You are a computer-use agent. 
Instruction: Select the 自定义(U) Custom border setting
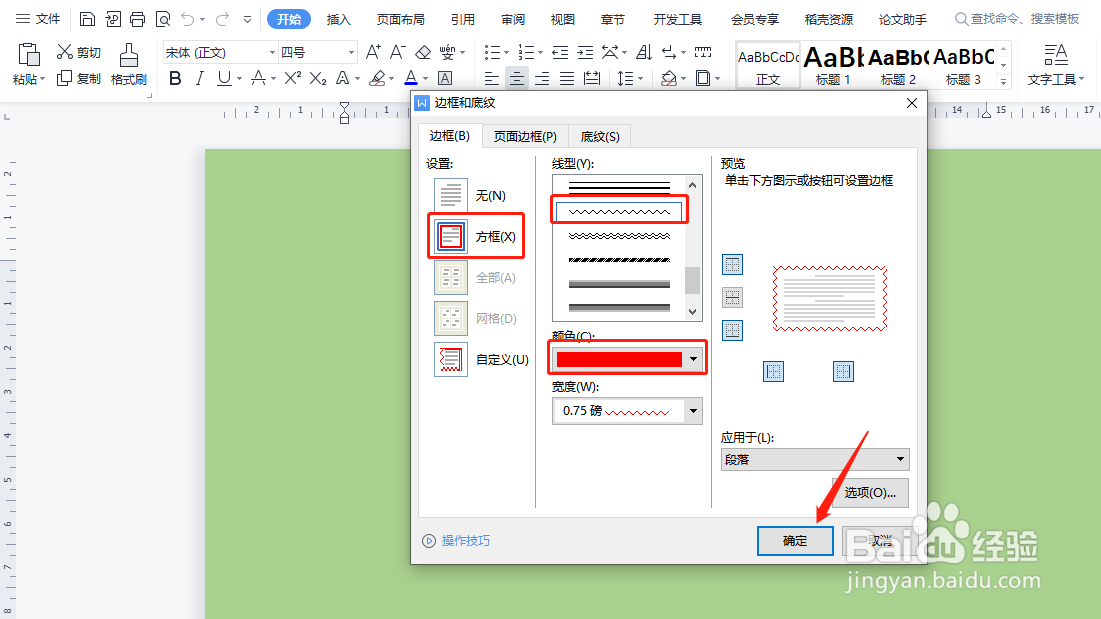click(x=481, y=359)
